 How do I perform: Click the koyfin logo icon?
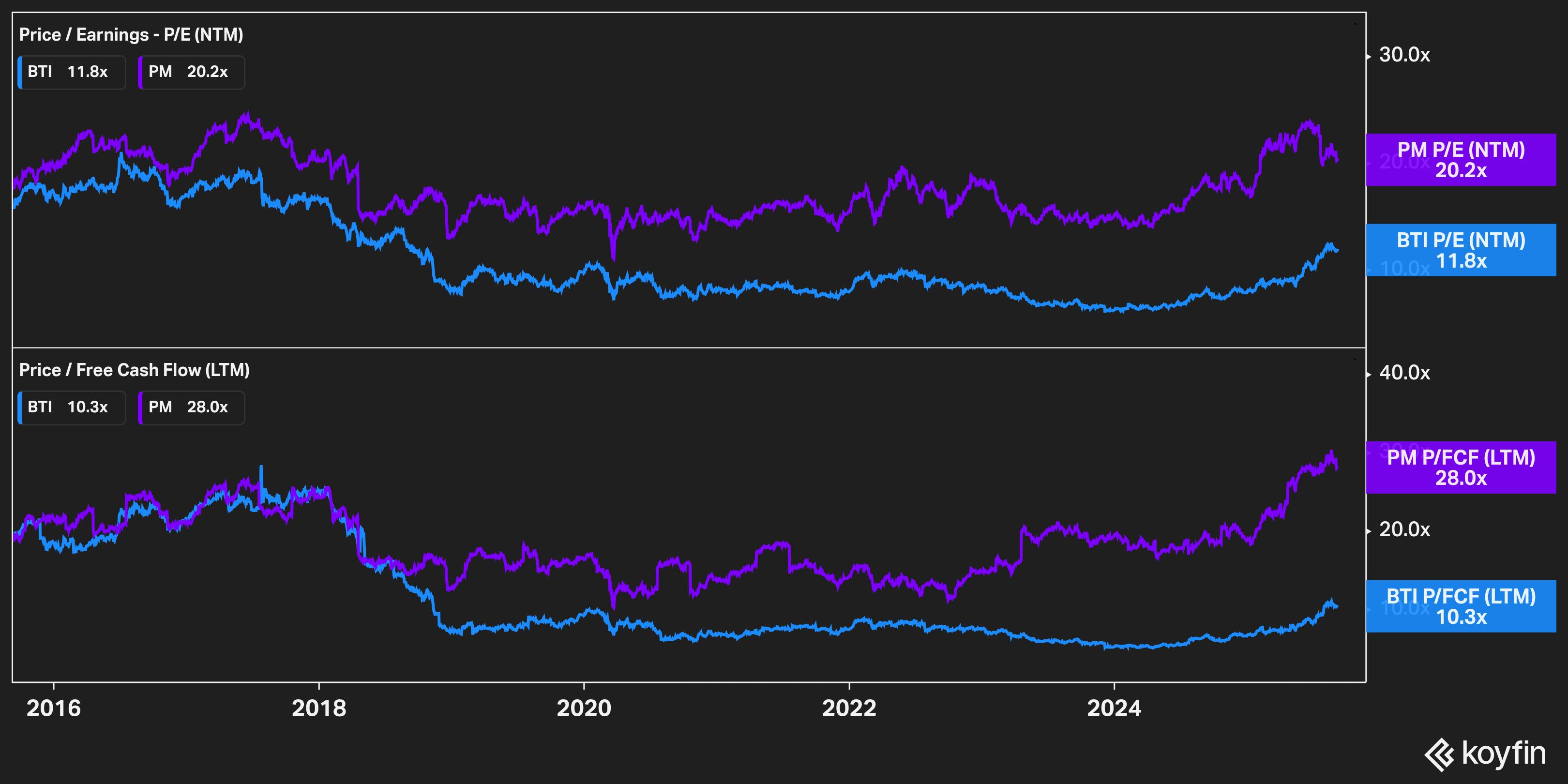click(x=1440, y=754)
